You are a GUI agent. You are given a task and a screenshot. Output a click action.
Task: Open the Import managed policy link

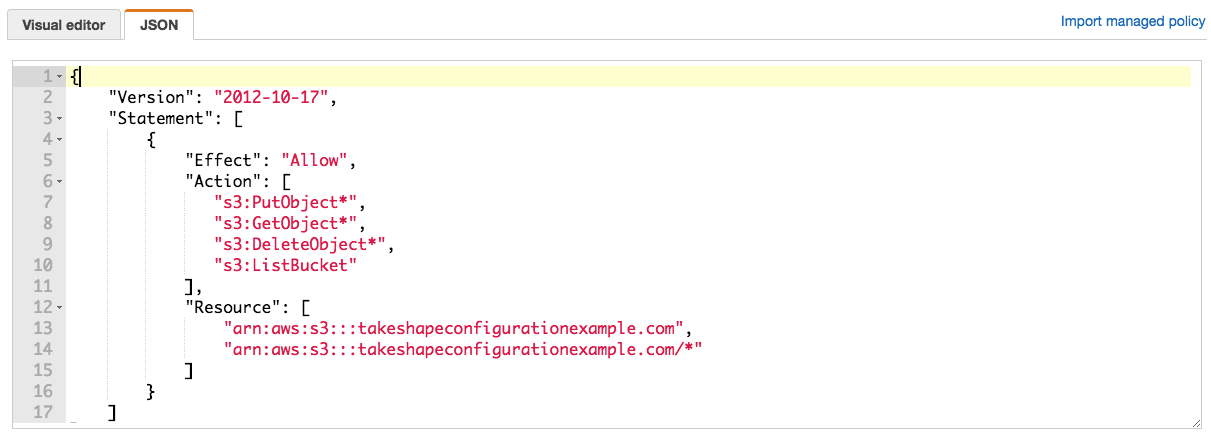[x=1133, y=21]
